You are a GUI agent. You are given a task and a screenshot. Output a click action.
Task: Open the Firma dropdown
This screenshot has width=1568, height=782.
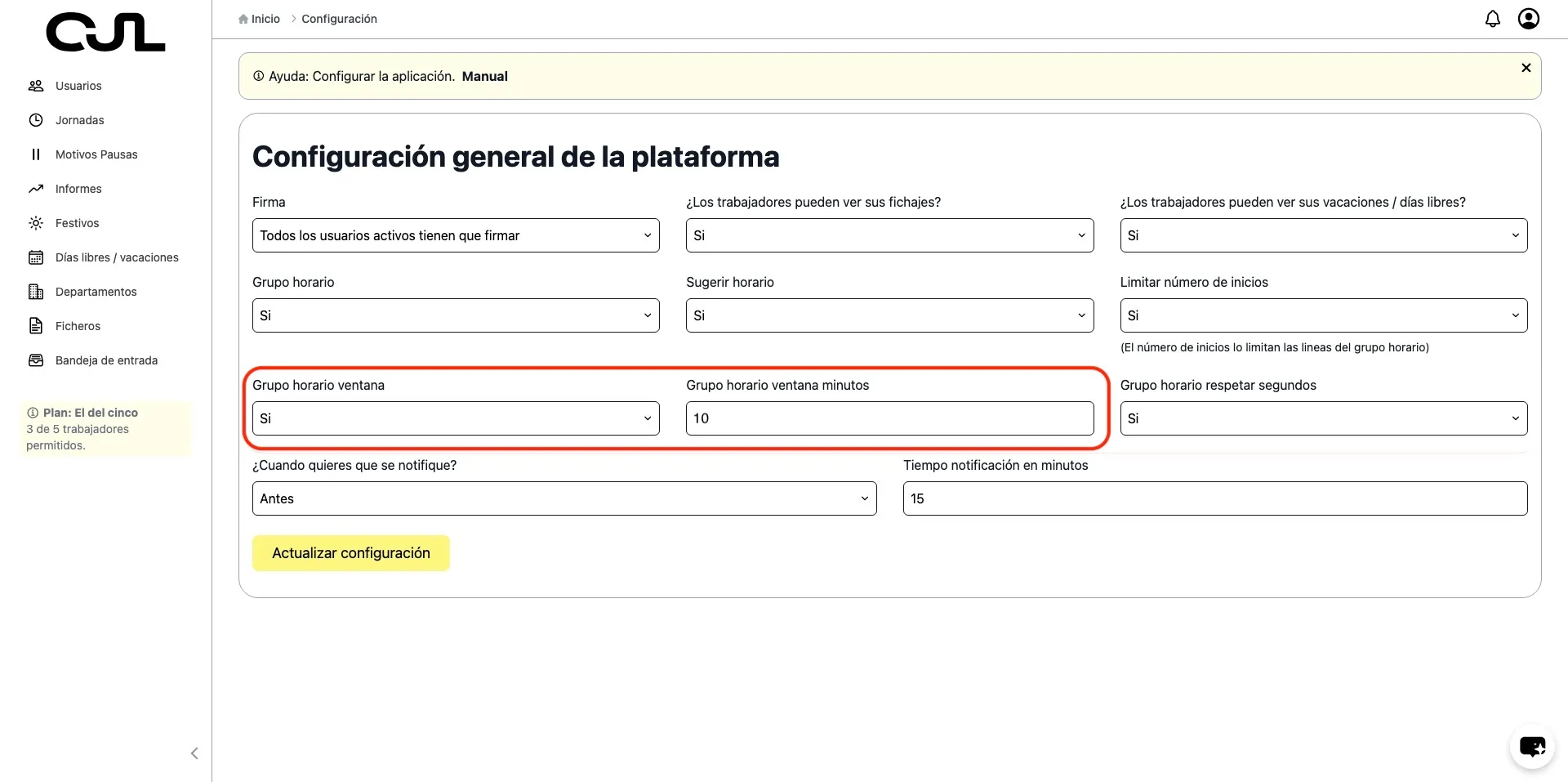pyautogui.click(x=456, y=235)
